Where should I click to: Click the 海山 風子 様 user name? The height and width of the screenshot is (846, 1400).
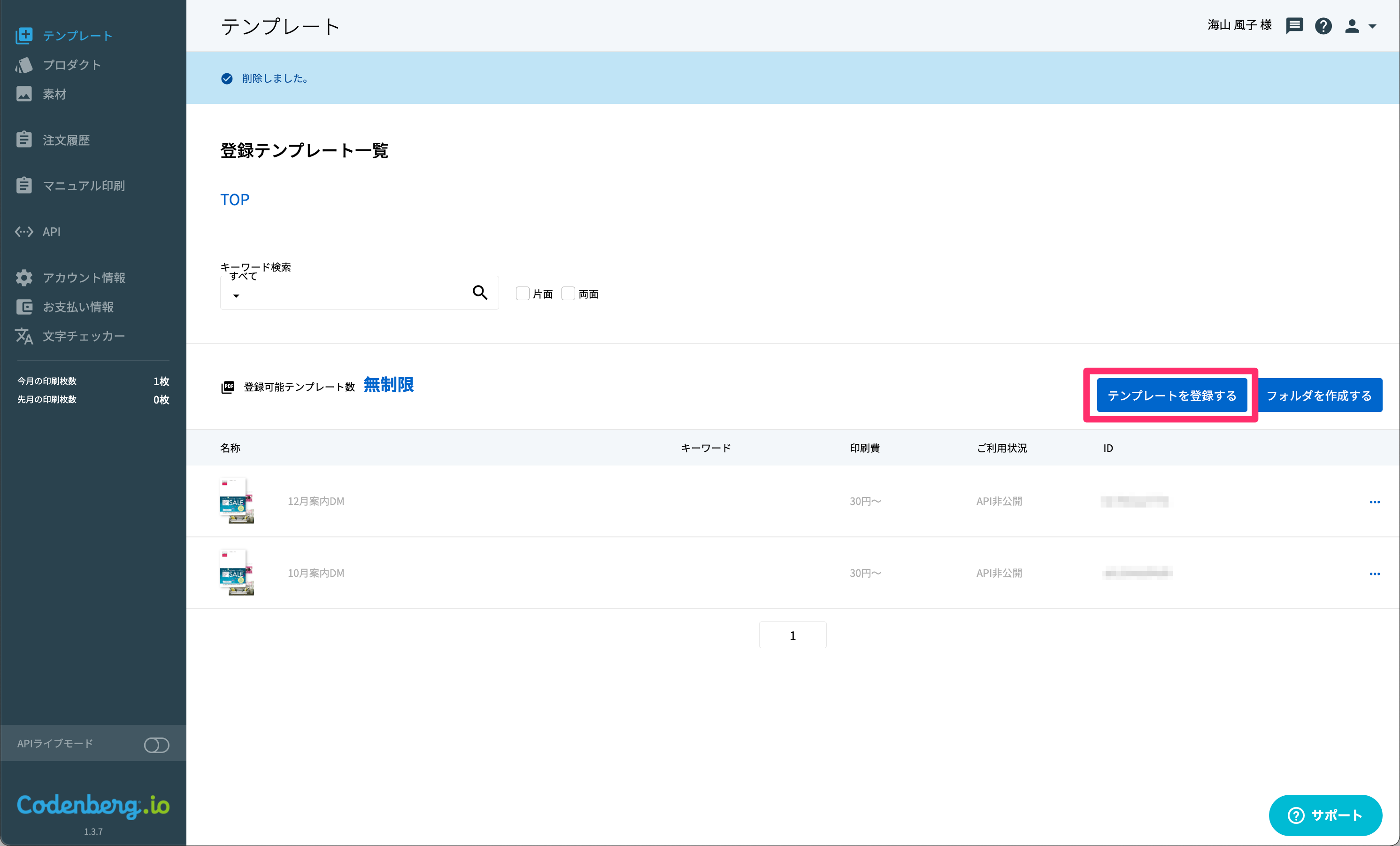coord(1239,25)
